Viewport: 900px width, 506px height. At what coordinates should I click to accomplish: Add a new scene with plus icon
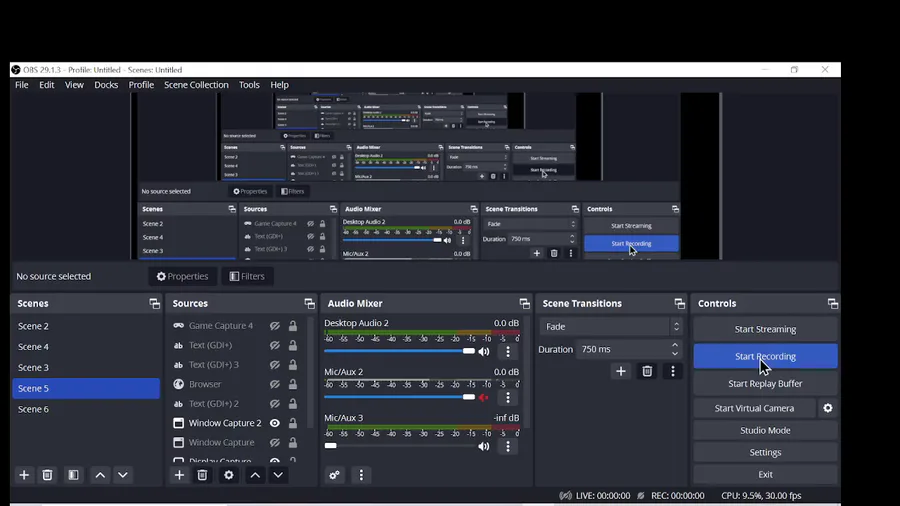click(x=24, y=475)
